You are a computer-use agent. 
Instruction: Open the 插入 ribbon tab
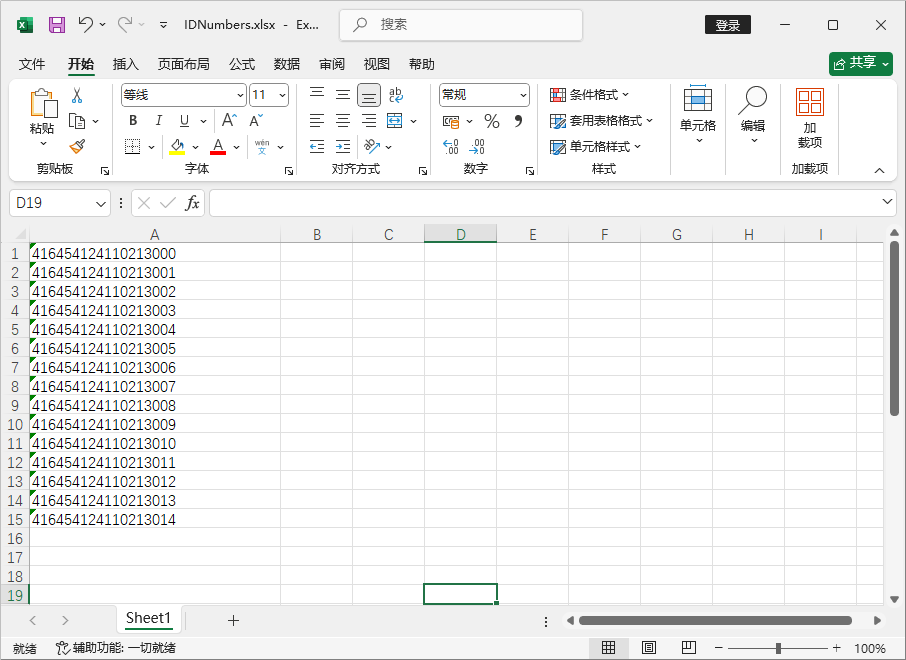pos(126,64)
